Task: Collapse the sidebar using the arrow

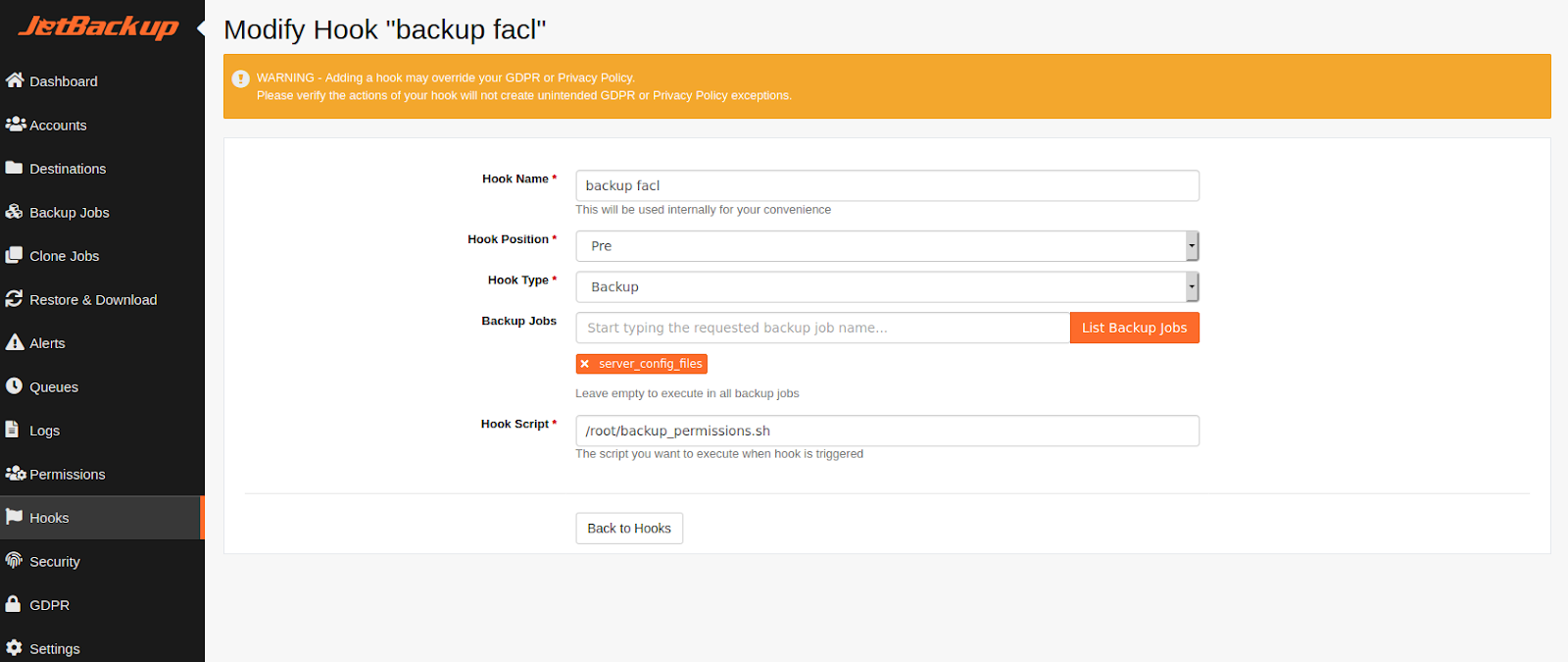Action: (201, 28)
